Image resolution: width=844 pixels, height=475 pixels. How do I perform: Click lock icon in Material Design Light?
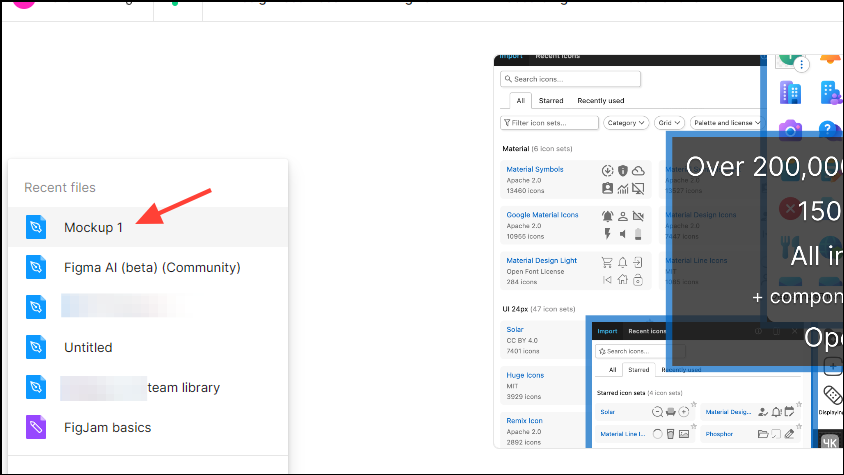point(638,280)
